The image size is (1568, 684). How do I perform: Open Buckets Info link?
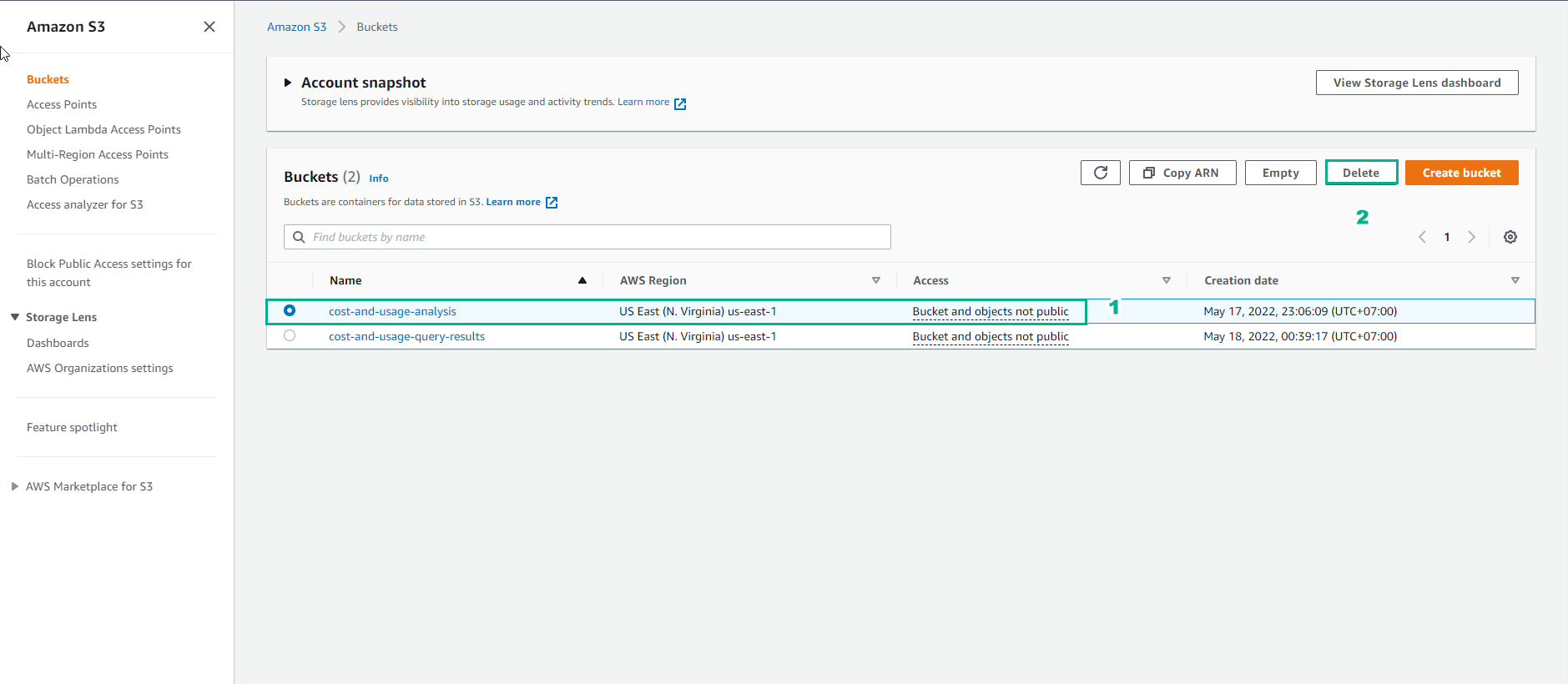(x=379, y=179)
